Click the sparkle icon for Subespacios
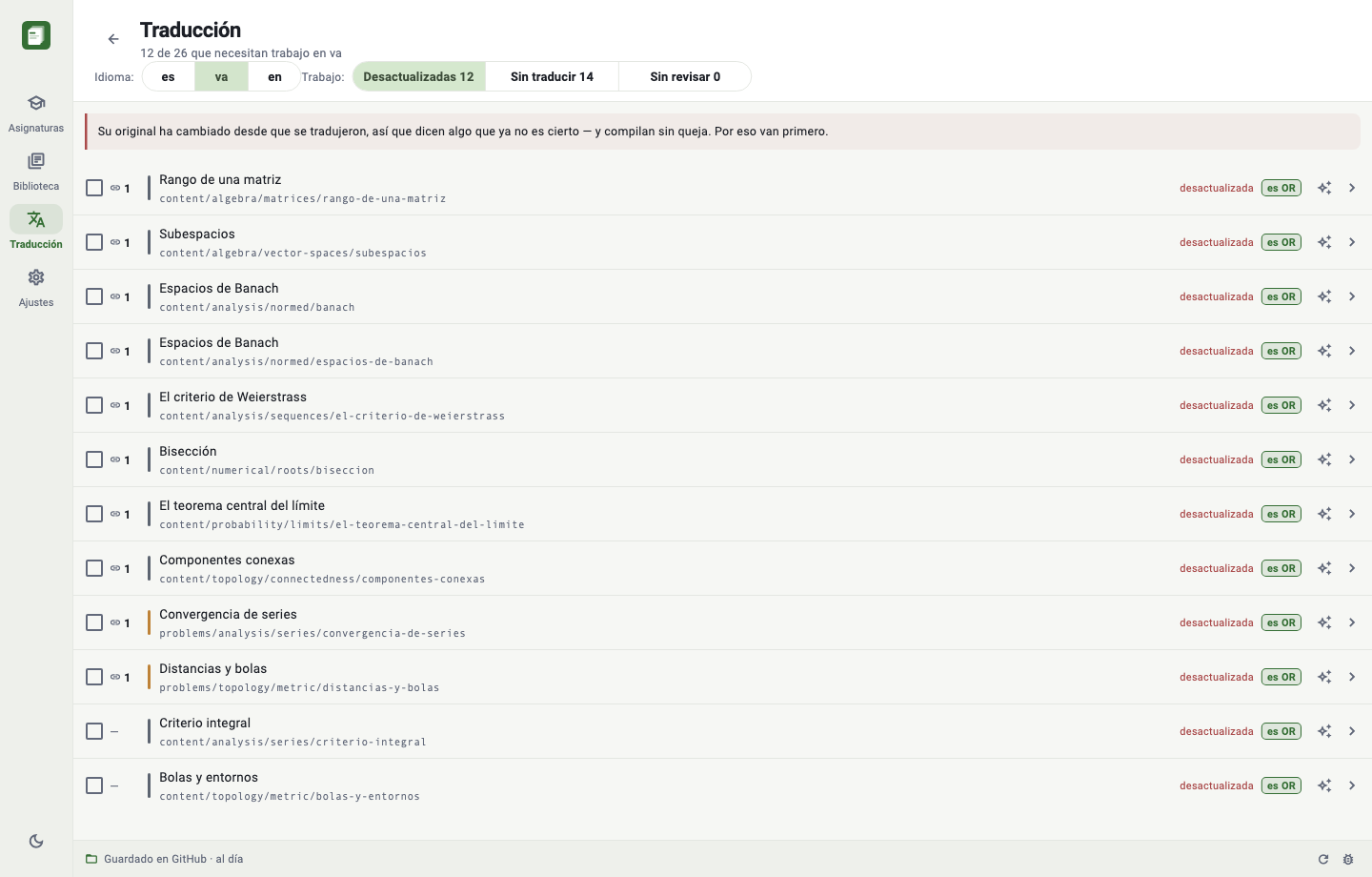 pos(1324,242)
